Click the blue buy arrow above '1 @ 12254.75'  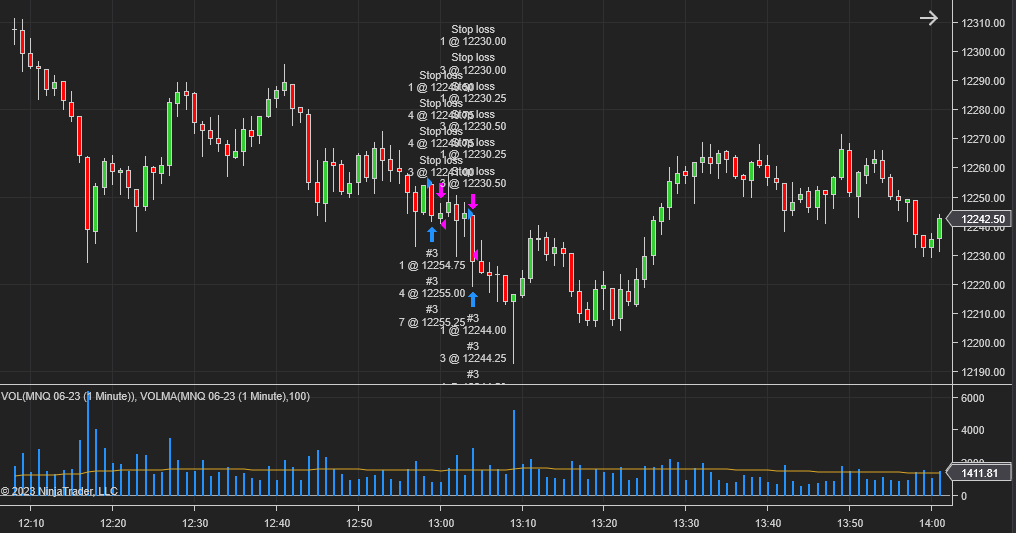(x=432, y=234)
